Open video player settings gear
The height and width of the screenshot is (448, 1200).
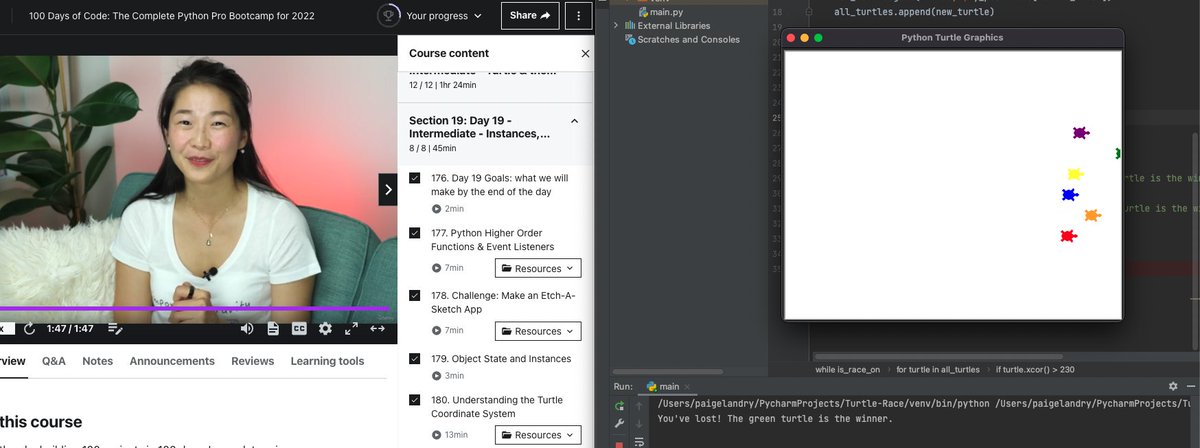325,328
